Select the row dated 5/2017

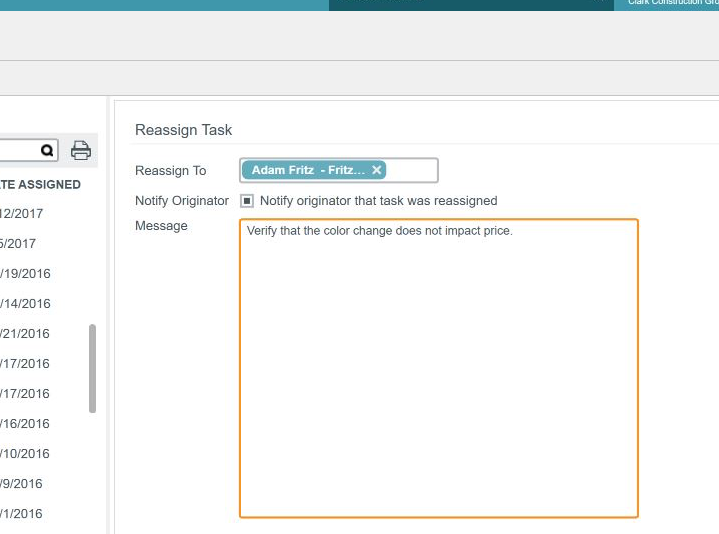(18, 243)
